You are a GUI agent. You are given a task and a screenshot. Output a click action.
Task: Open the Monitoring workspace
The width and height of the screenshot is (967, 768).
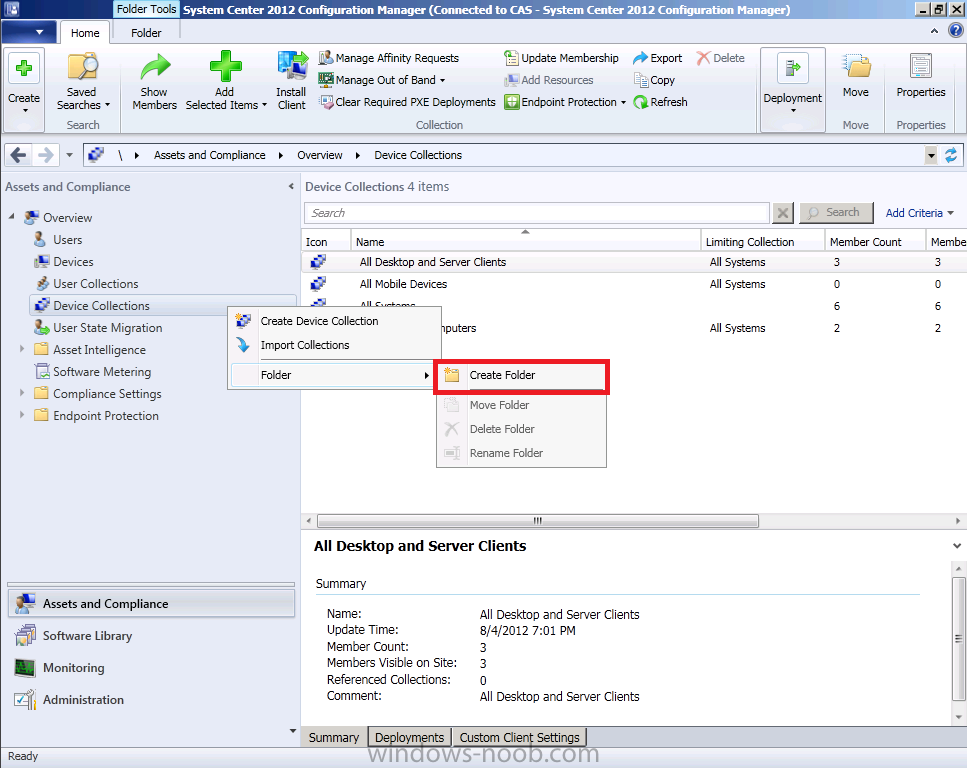point(151,667)
